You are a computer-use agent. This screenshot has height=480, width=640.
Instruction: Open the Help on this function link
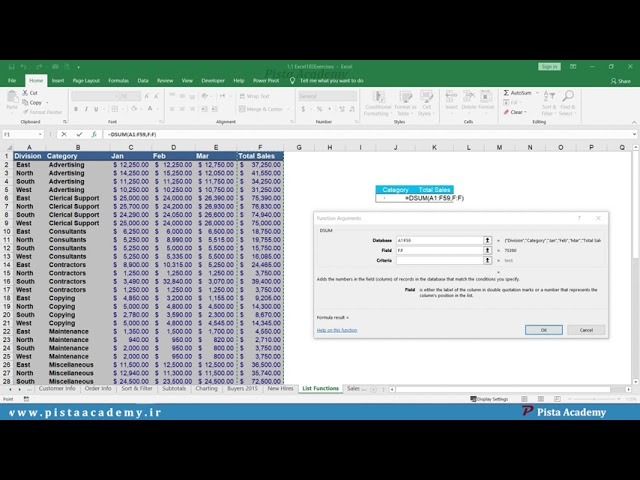337,330
